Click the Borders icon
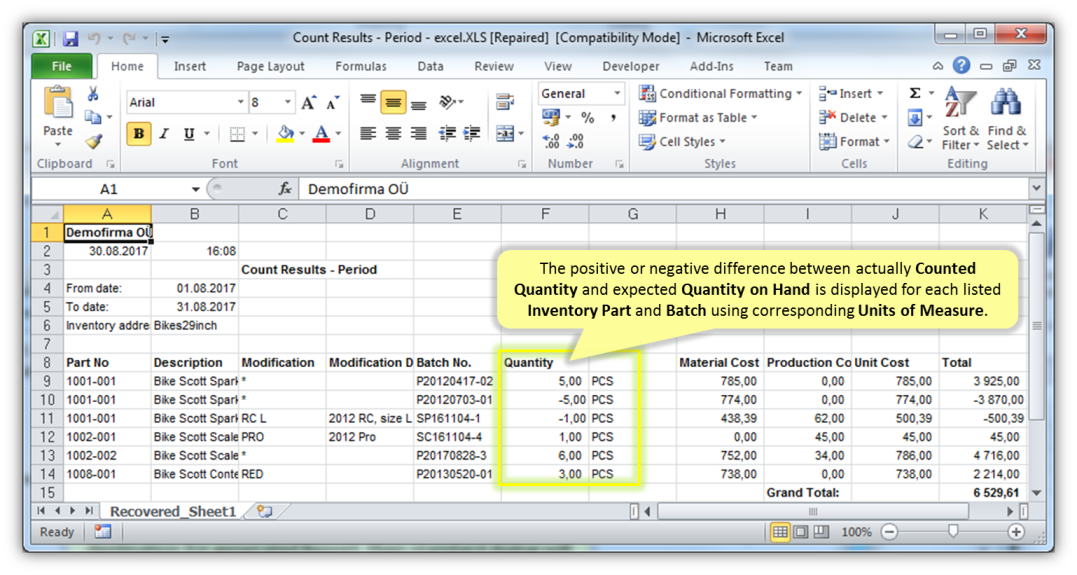 pos(237,133)
